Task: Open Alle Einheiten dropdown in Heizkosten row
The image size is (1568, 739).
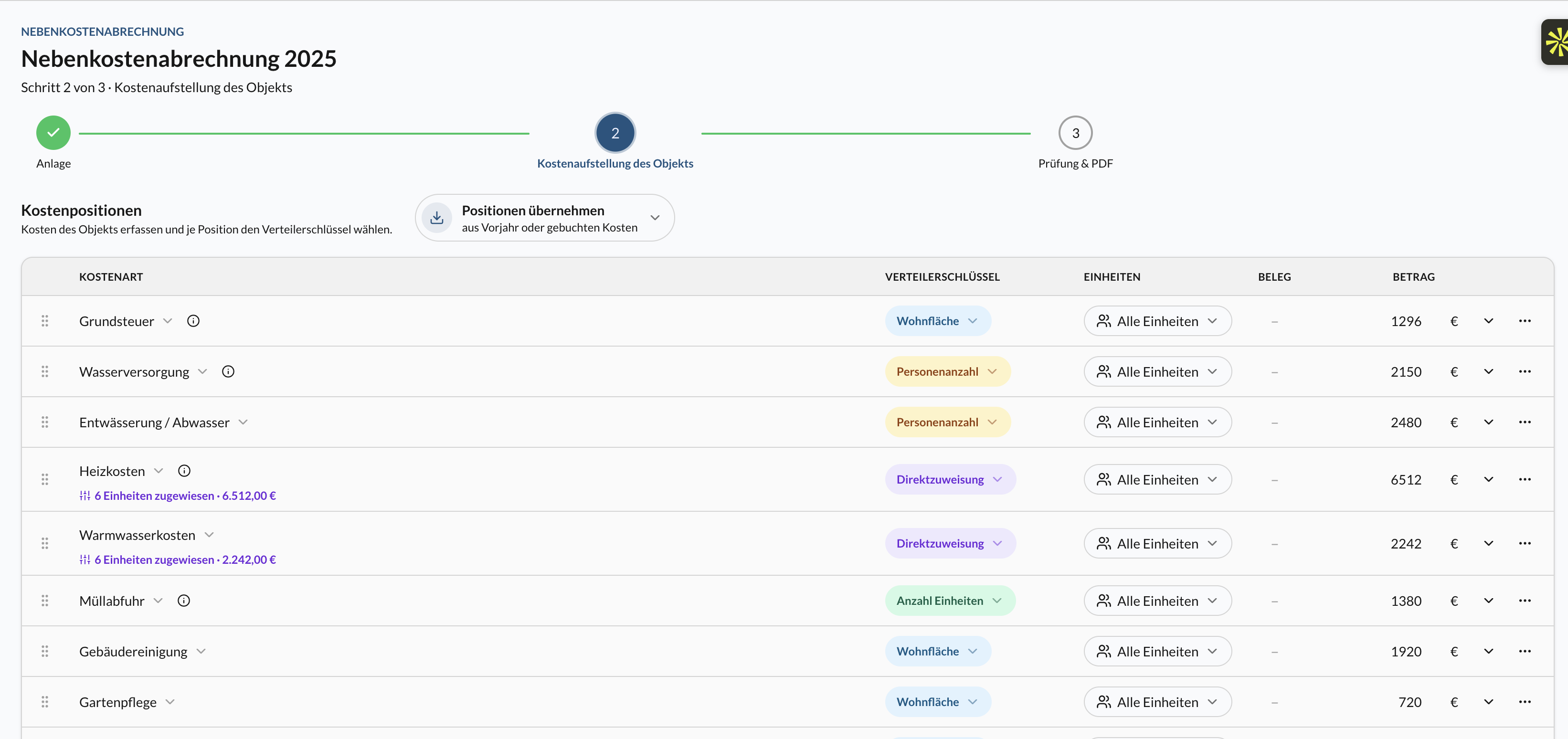Action: point(1157,479)
